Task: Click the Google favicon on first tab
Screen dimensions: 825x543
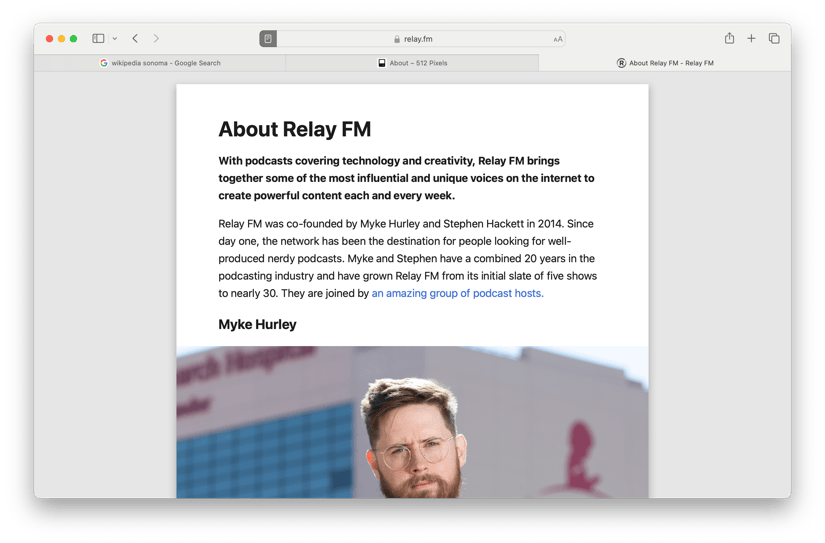Action: [x=104, y=63]
